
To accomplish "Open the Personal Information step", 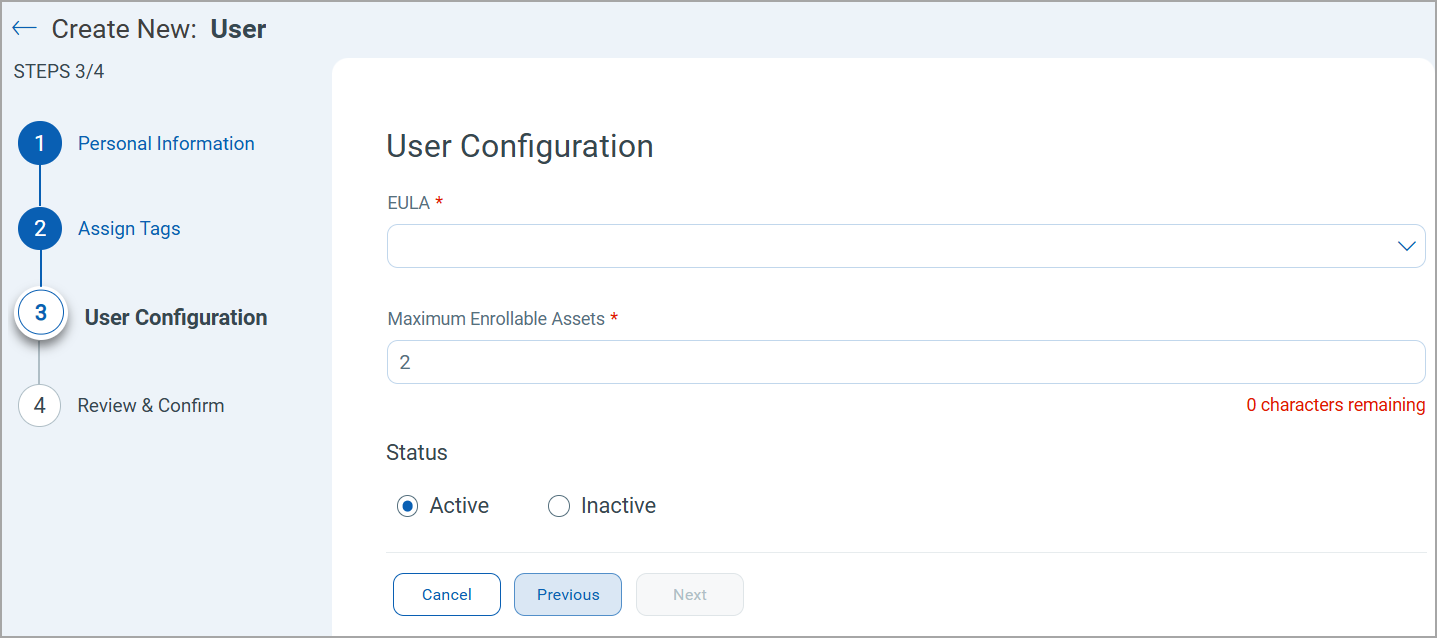I will (x=166, y=143).
